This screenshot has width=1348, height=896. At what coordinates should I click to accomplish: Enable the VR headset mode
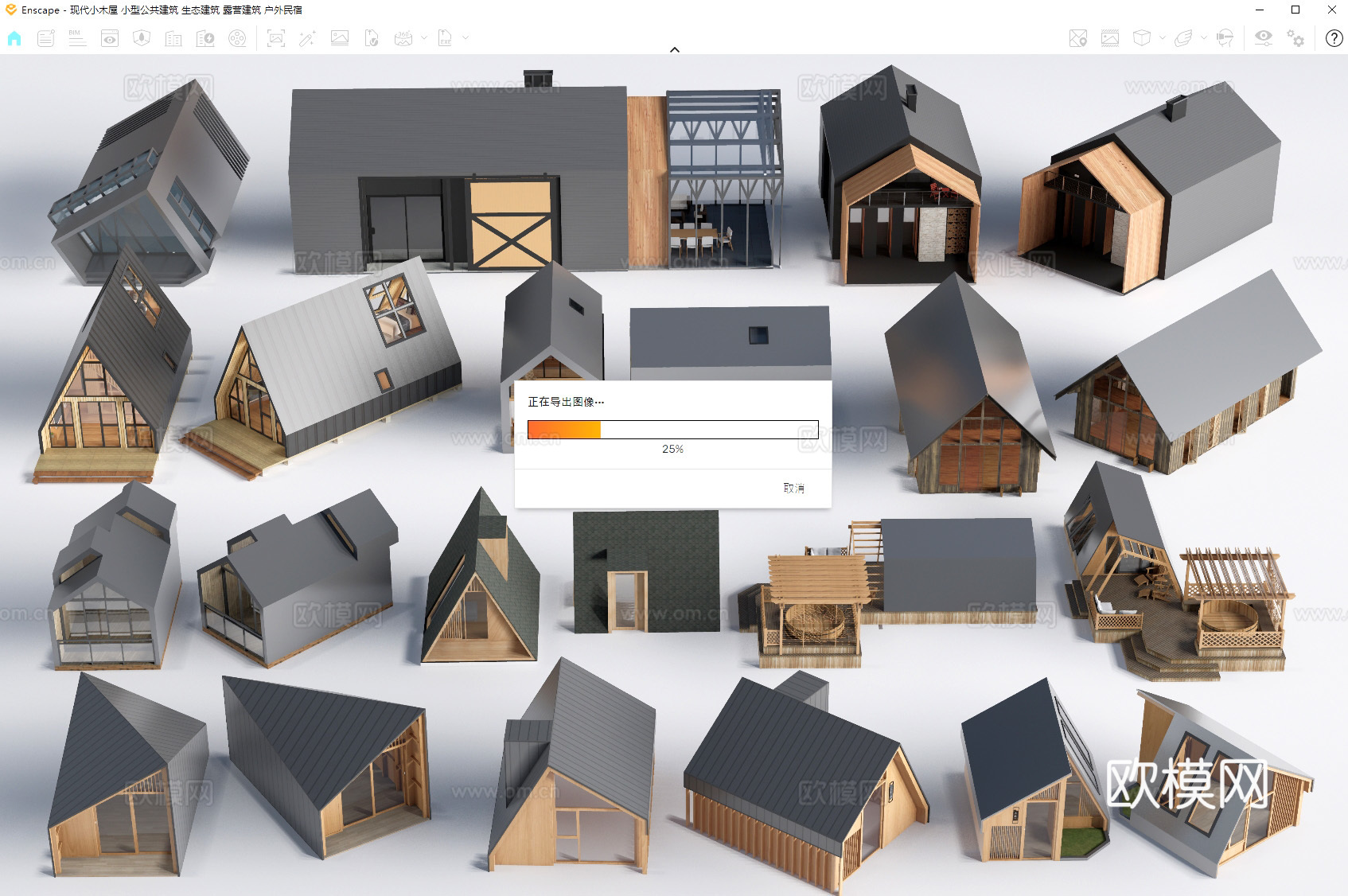click(x=1225, y=38)
